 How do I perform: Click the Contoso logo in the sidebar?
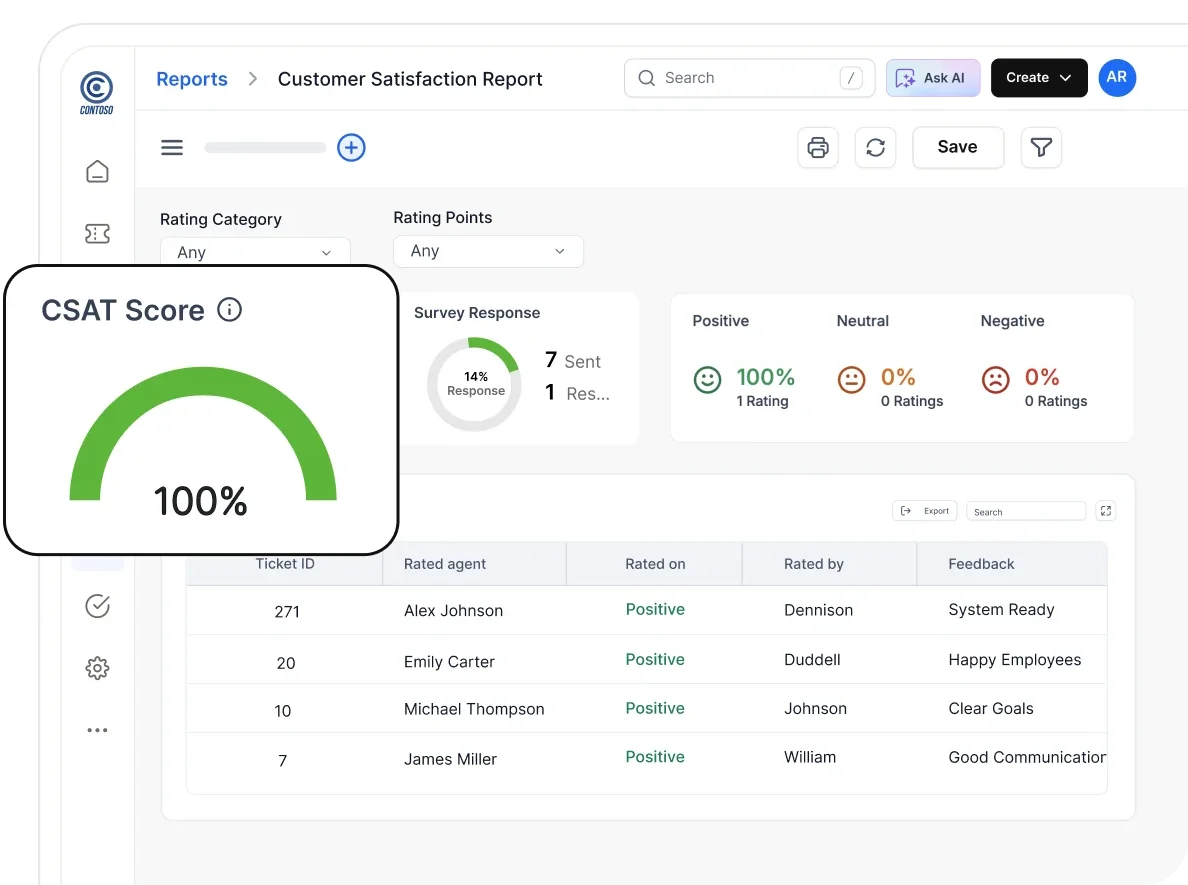coord(96,92)
